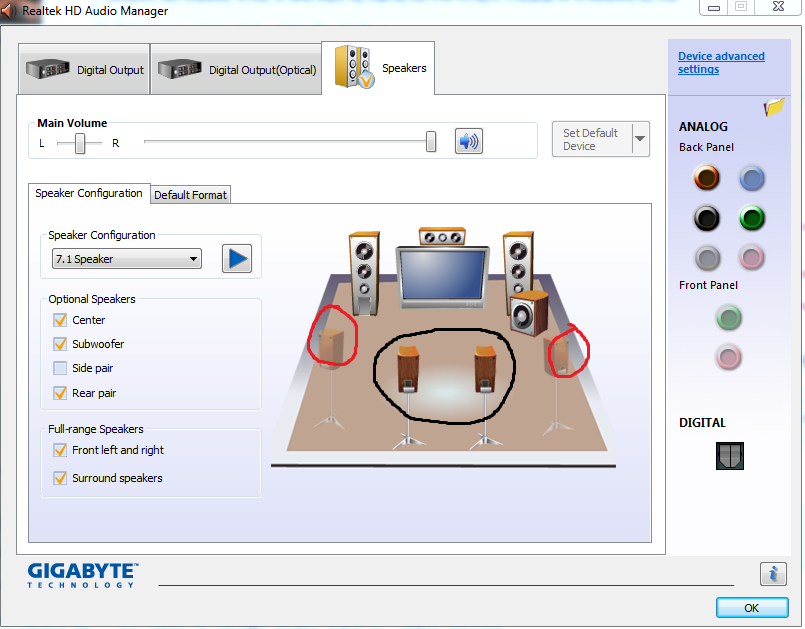805x629 pixels.
Task: Uncheck the Center optional speaker
Action: pos(60,320)
